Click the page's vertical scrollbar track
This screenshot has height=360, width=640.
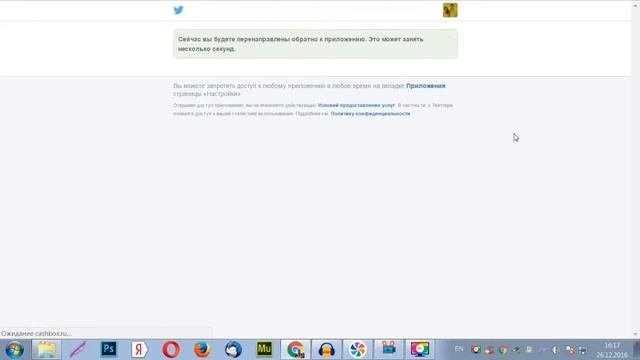pos(635,171)
